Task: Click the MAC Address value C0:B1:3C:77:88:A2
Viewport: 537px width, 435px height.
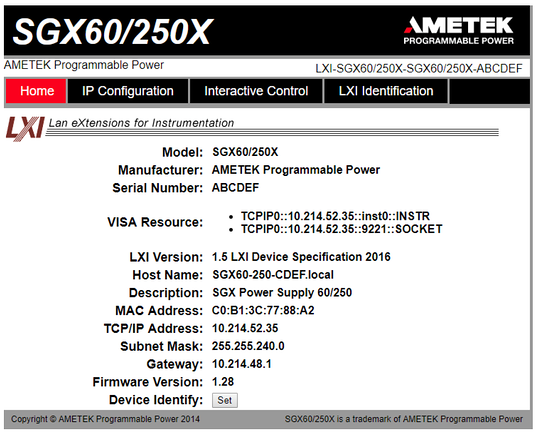Action: pos(263,310)
